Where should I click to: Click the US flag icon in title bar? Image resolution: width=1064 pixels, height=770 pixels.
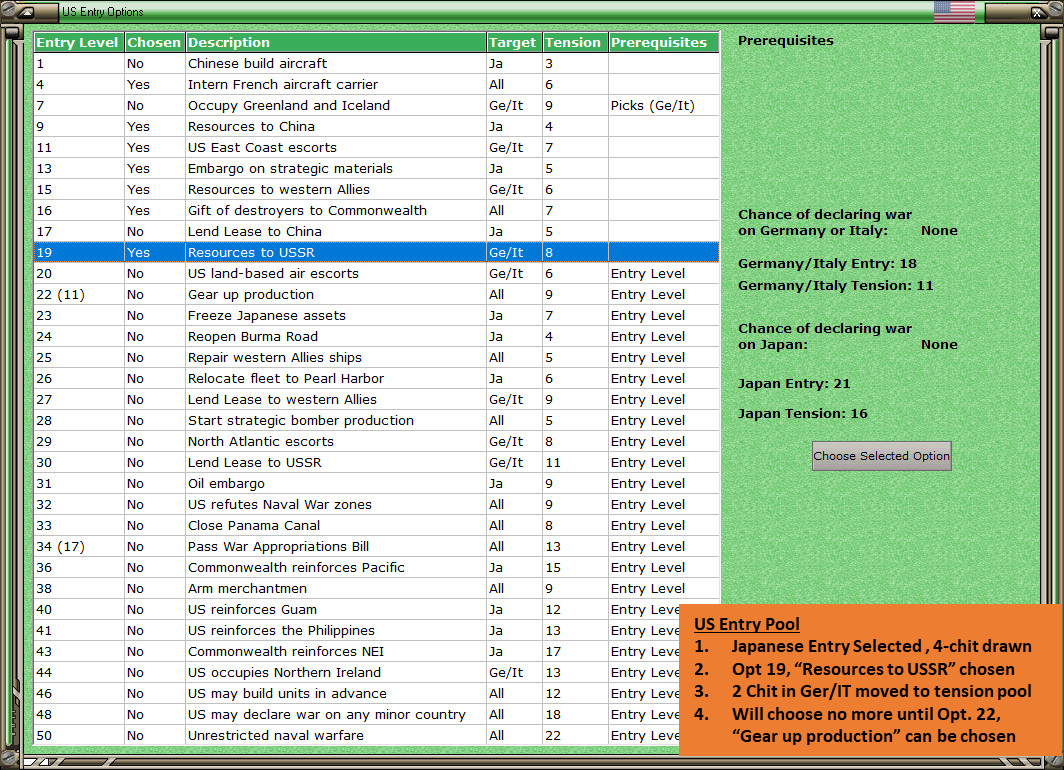[954, 12]
